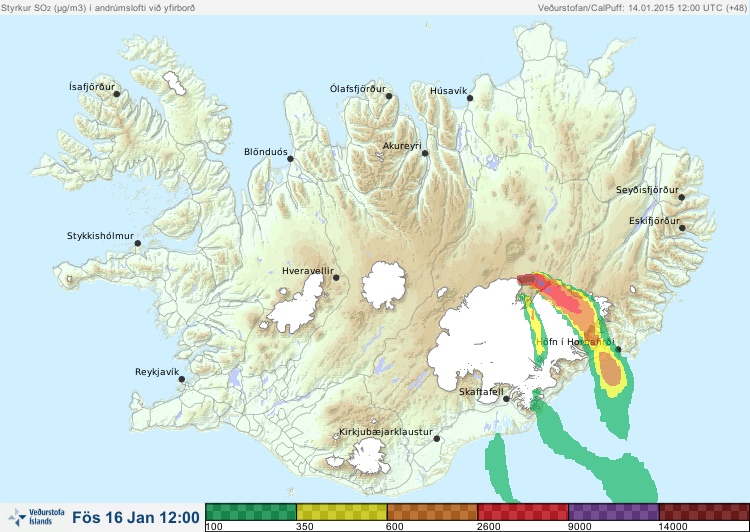The image size is (750, 532).
Task: Click the Seyðisfjörður marker dot
Action: point(682,197)
